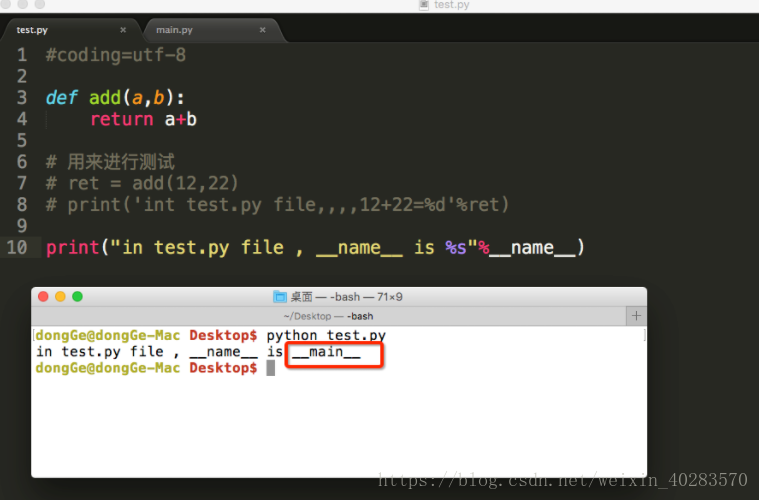759x500 pixels.
Task: Click the folder icon in terminal title bar
Action: (x=280, y=297)
